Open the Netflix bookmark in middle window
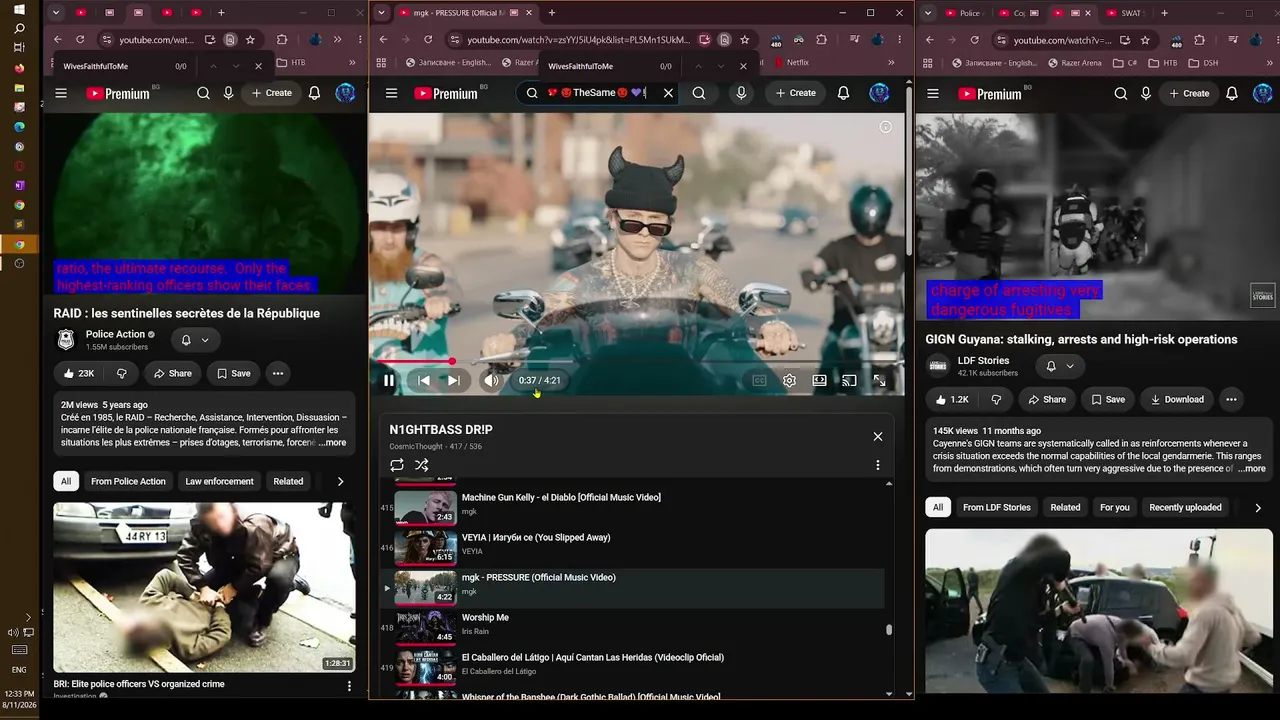 click(x=790, y=62)
